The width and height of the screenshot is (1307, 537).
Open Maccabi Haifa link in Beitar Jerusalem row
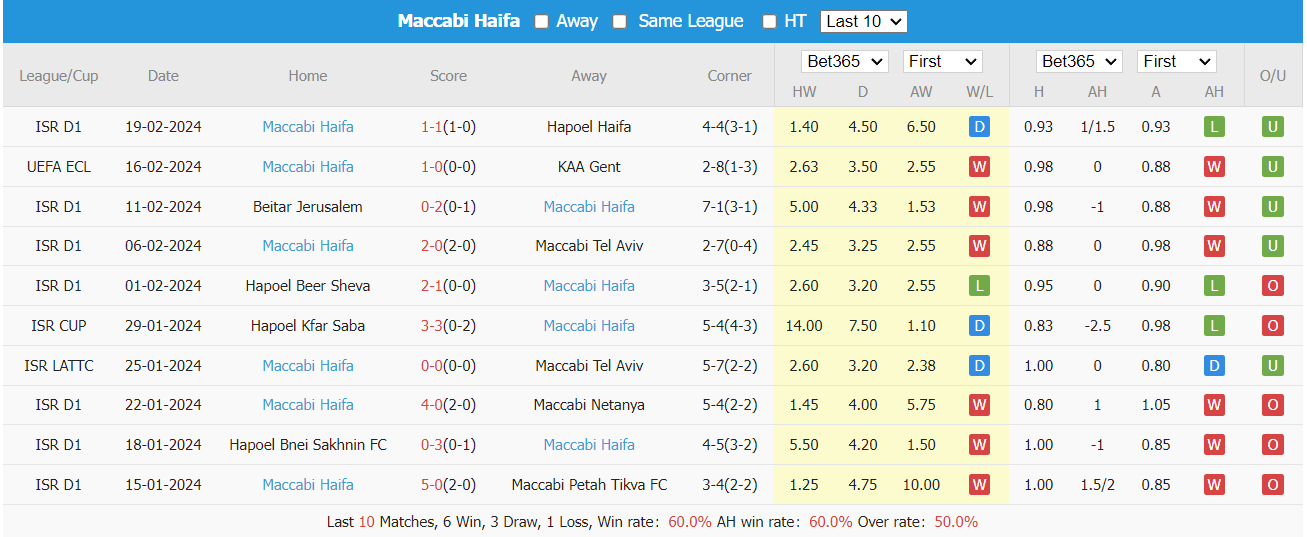click(x=589, y=207)
